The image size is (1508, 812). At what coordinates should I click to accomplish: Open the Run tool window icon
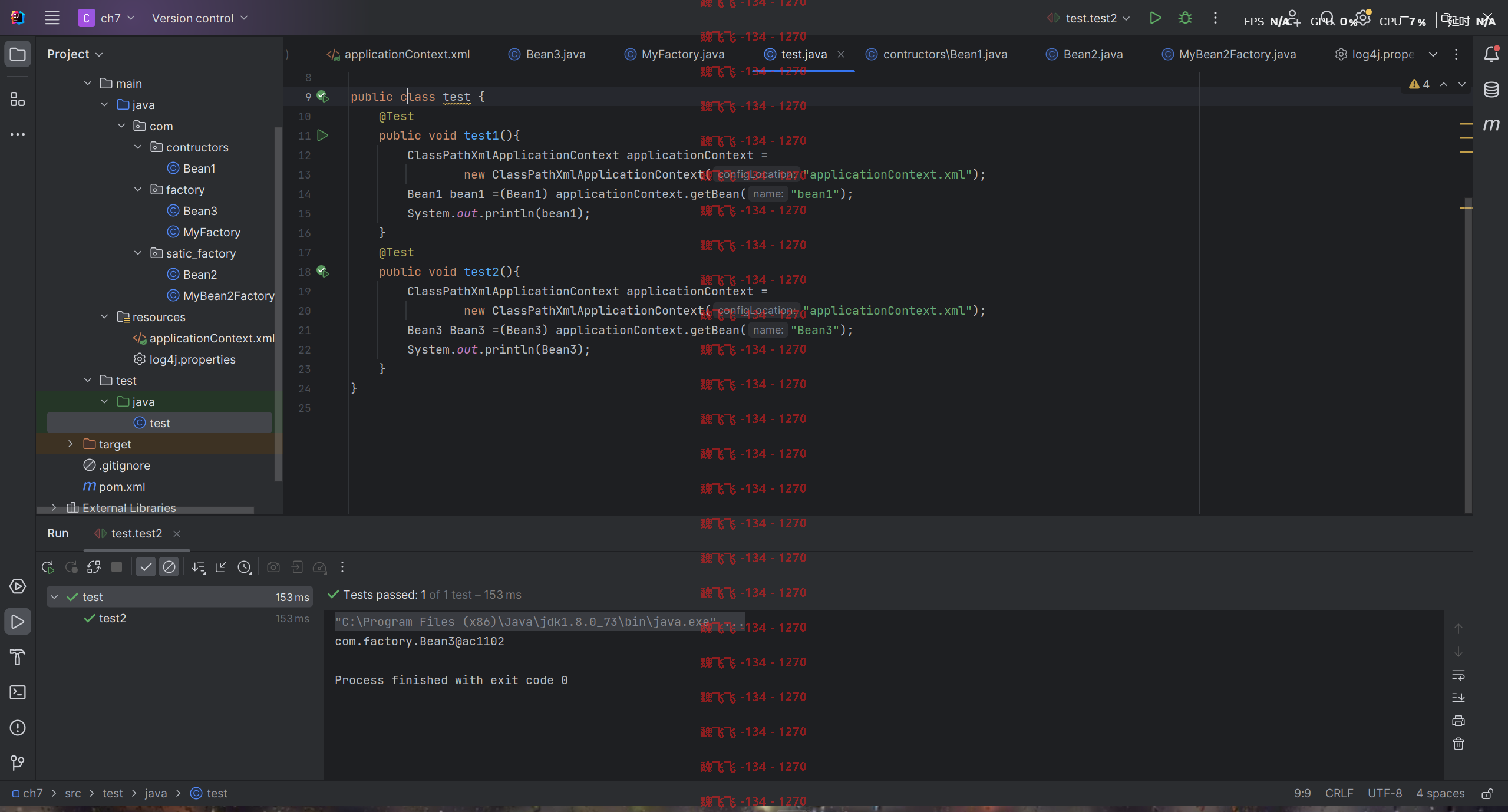[x=18, y=622]
